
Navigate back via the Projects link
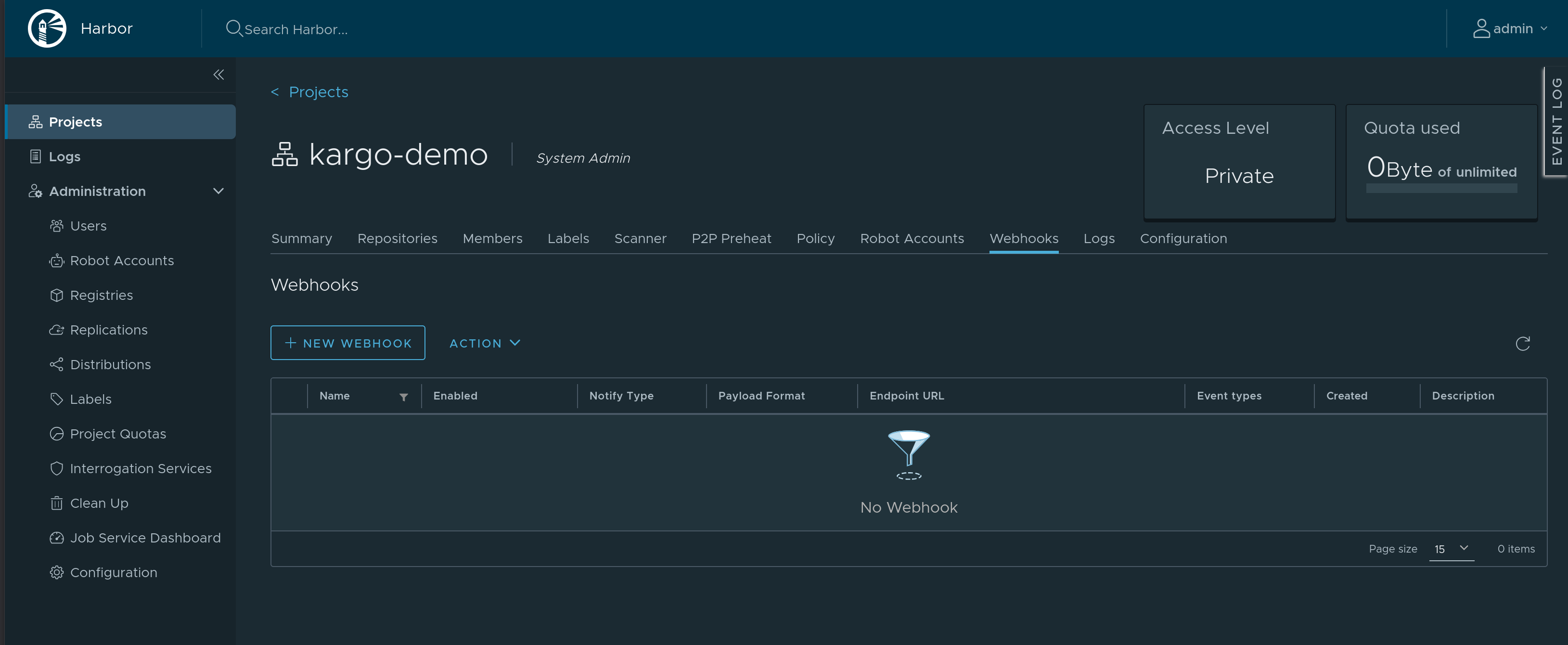(x=318, y=91)
